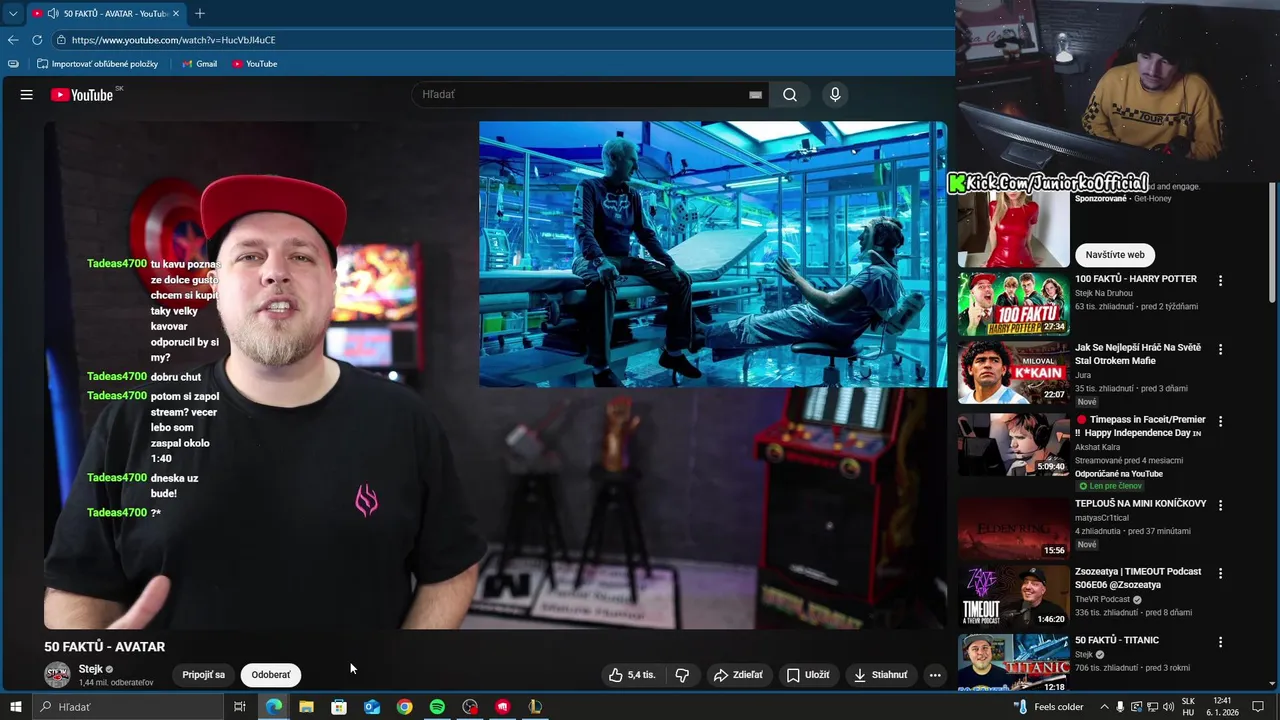Click the site info lock icon in address bar
The height and width of the screenshot is (720, 1280).
pyautogui.click(x=61, y=40)
